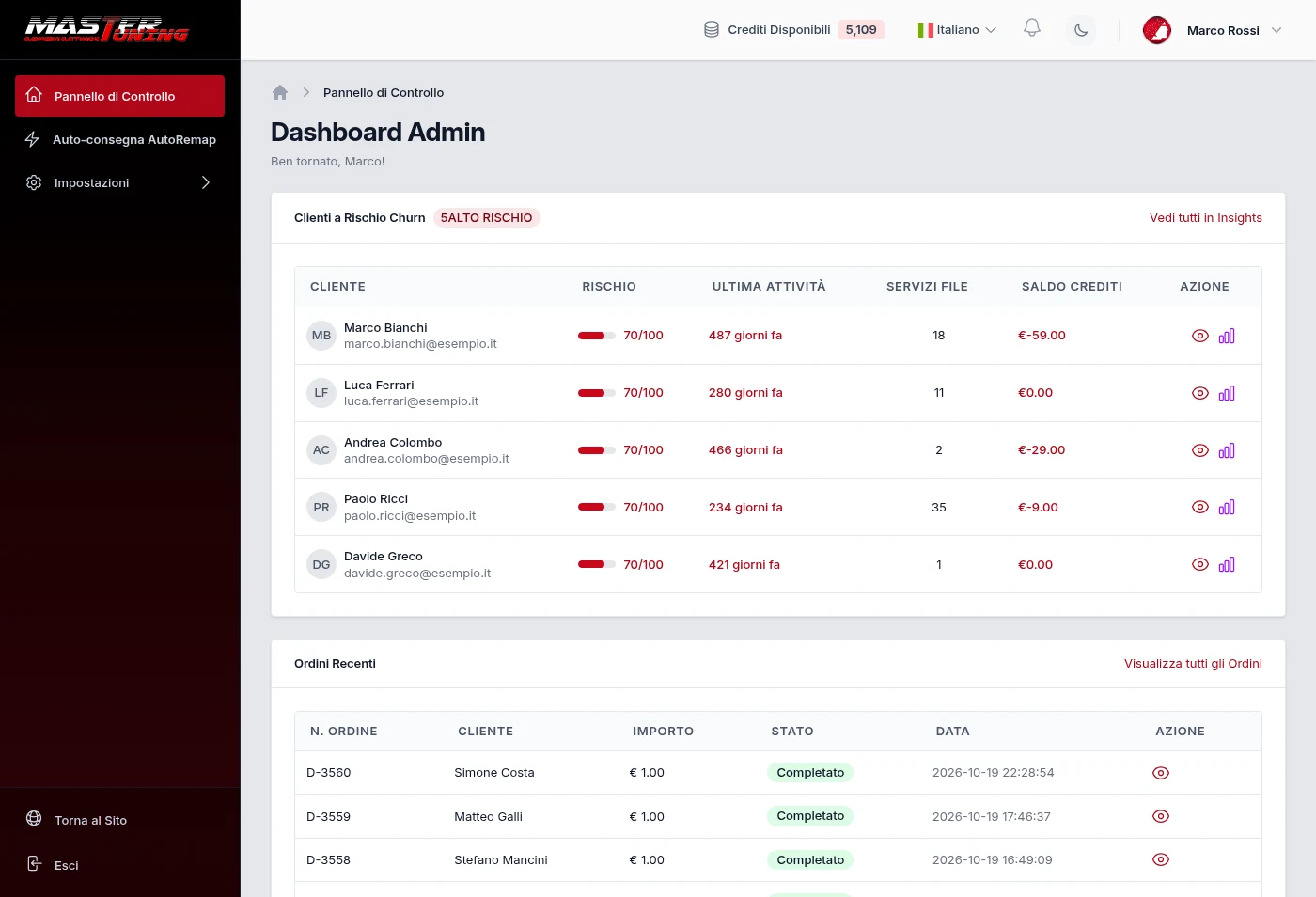Open Visualizza tutti gli Ordini link

(1193, 664)
